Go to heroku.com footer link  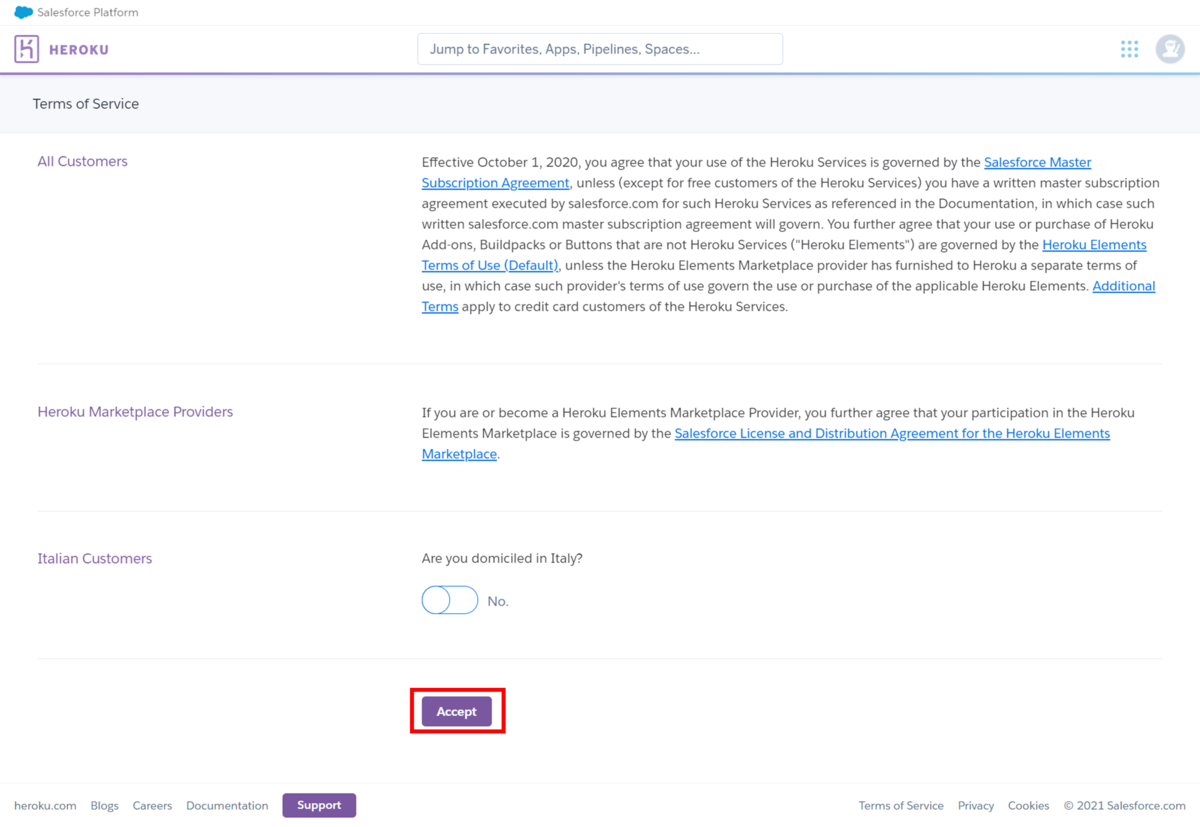tap(45, 805)
